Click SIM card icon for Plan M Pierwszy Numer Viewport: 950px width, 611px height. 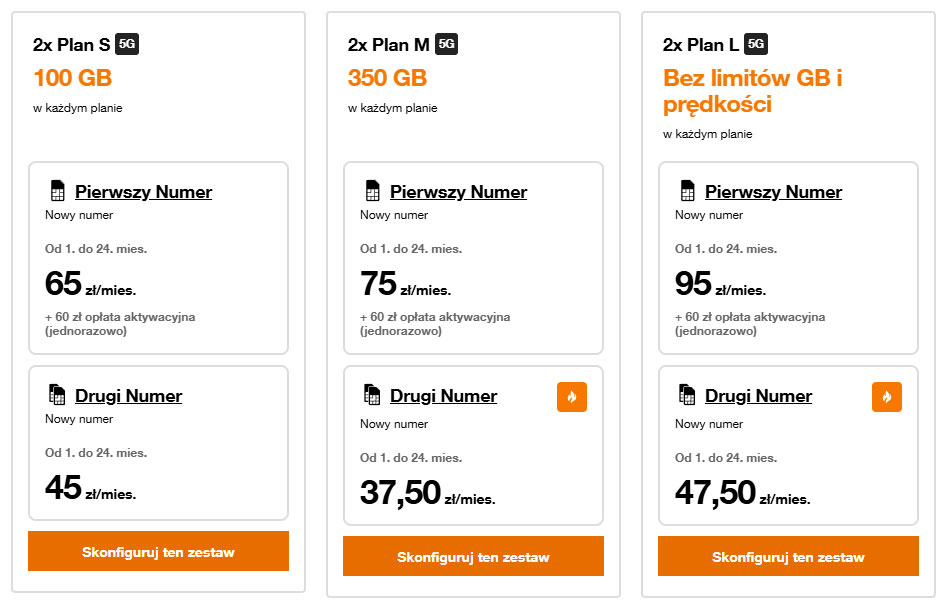click(x=373, y=191)
